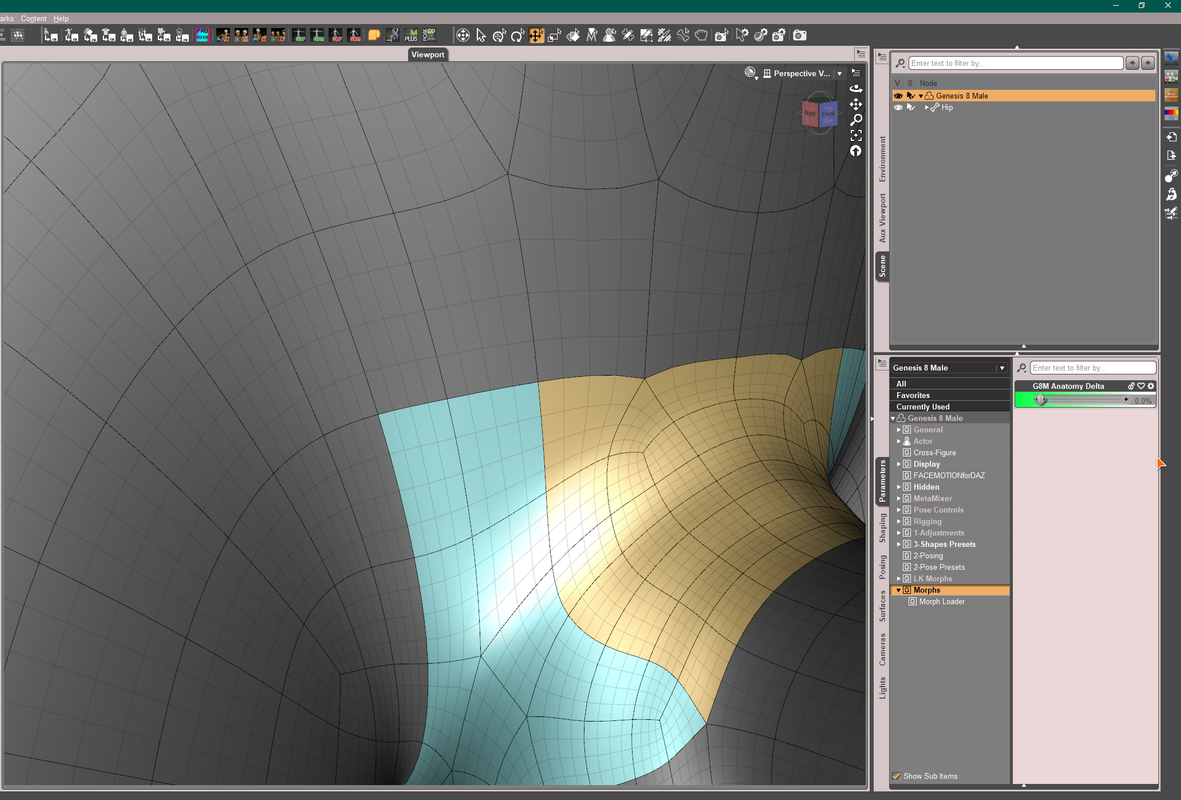Click the Morph Loader item
This screenshot has height=800, width=1181.
(x=942, y=602)
